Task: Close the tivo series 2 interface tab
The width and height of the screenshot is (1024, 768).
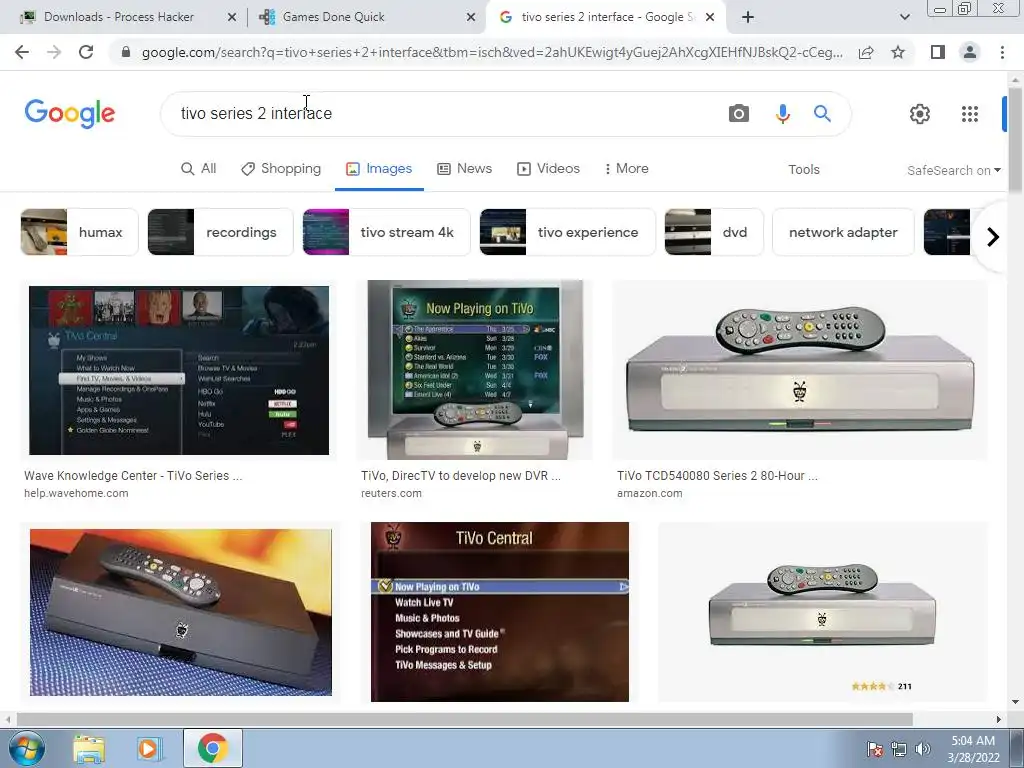Action: point(711,17)
